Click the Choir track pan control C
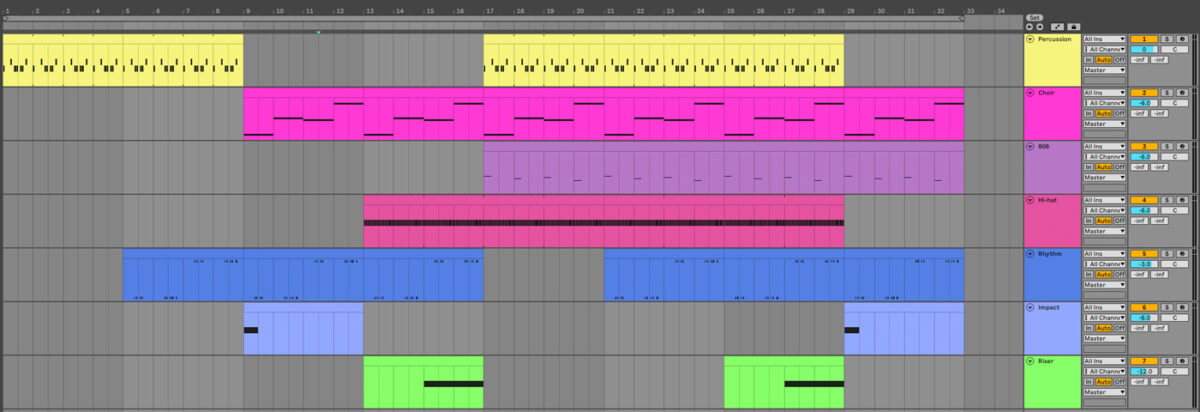Viewport: 1200px width, 412px height. pos(1175,103)
